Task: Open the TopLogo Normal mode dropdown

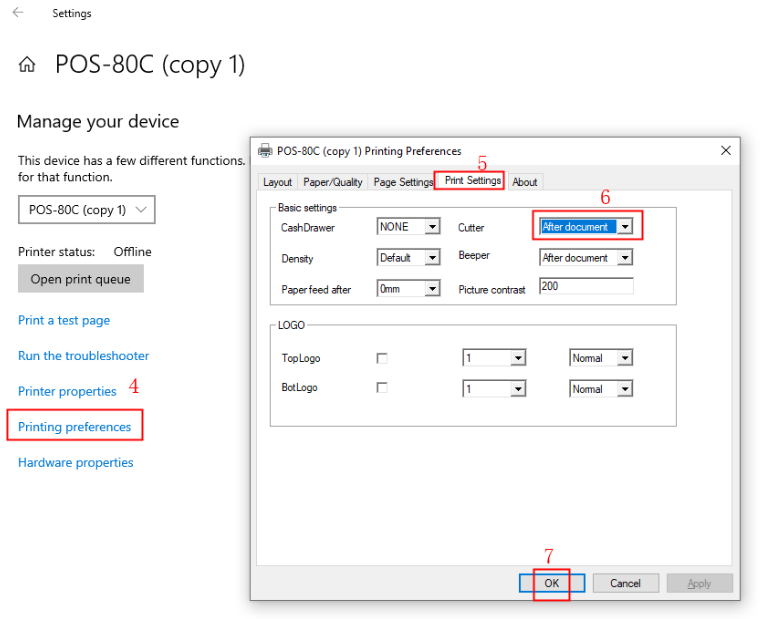Action: (601, 358)
